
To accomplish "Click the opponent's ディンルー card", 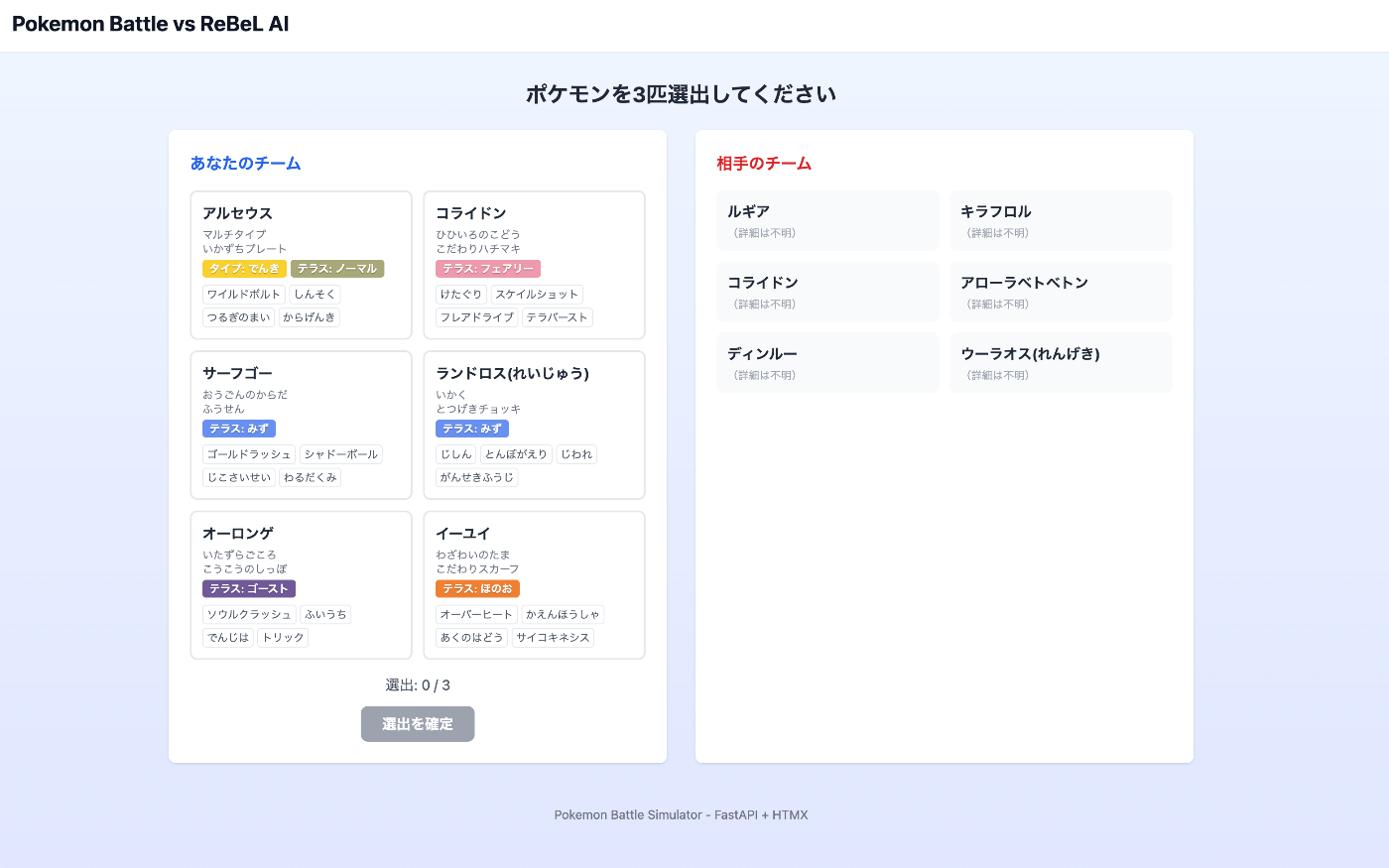I will [x=827, y=363].
